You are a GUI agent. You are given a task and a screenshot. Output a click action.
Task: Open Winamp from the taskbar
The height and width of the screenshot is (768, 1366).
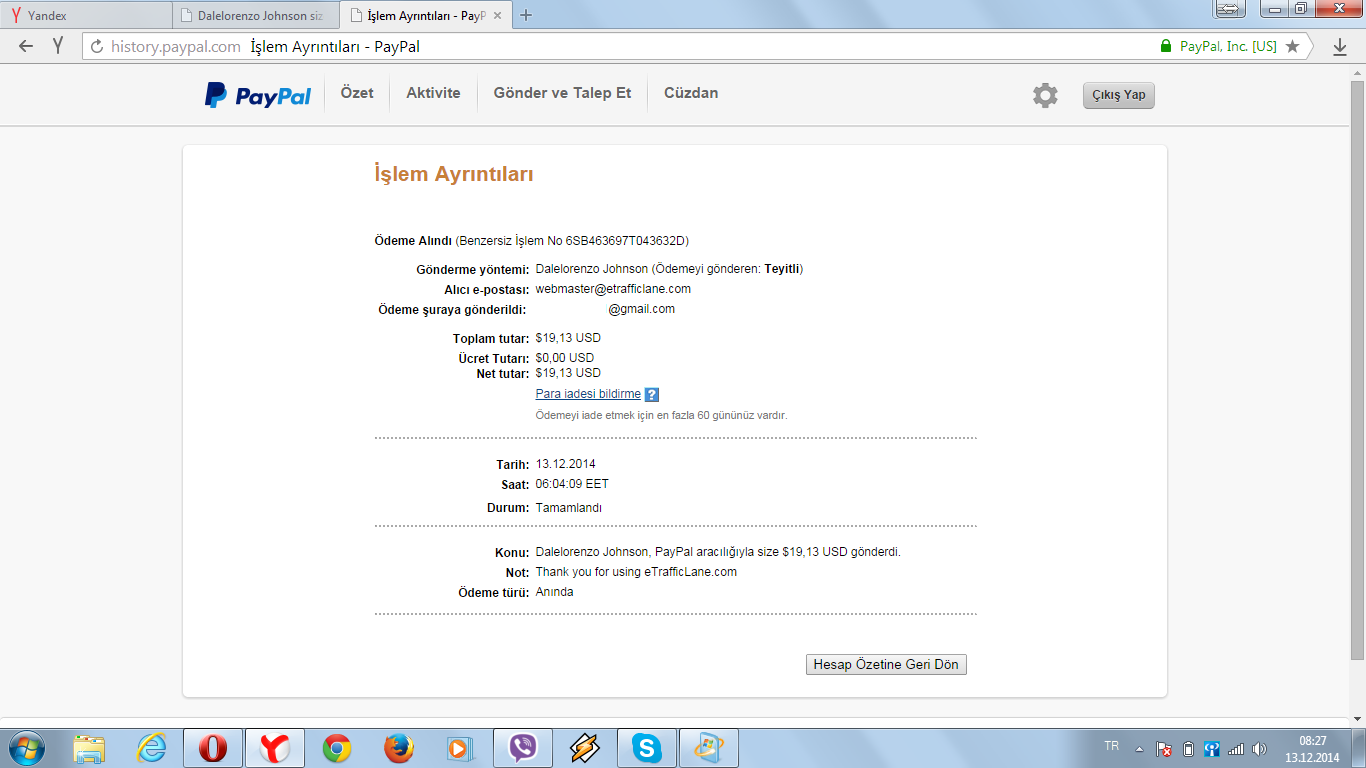pos(585,748)
